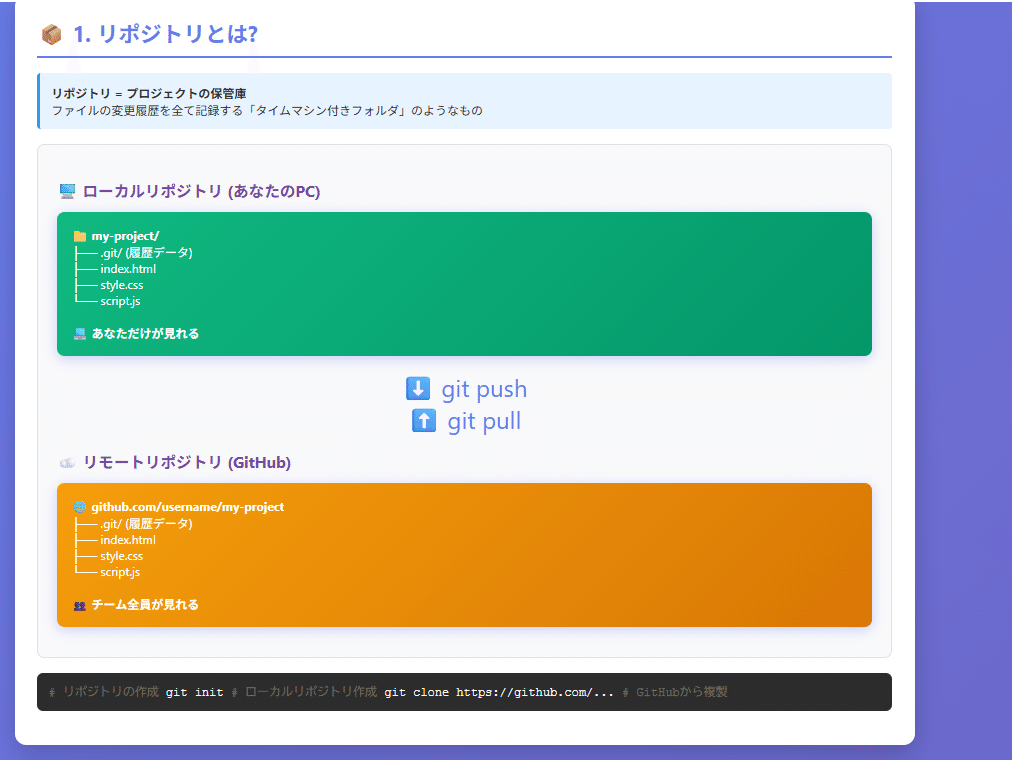
Task: Click the blue down-arrow icon beside git push
Action: tap(417, 388)
